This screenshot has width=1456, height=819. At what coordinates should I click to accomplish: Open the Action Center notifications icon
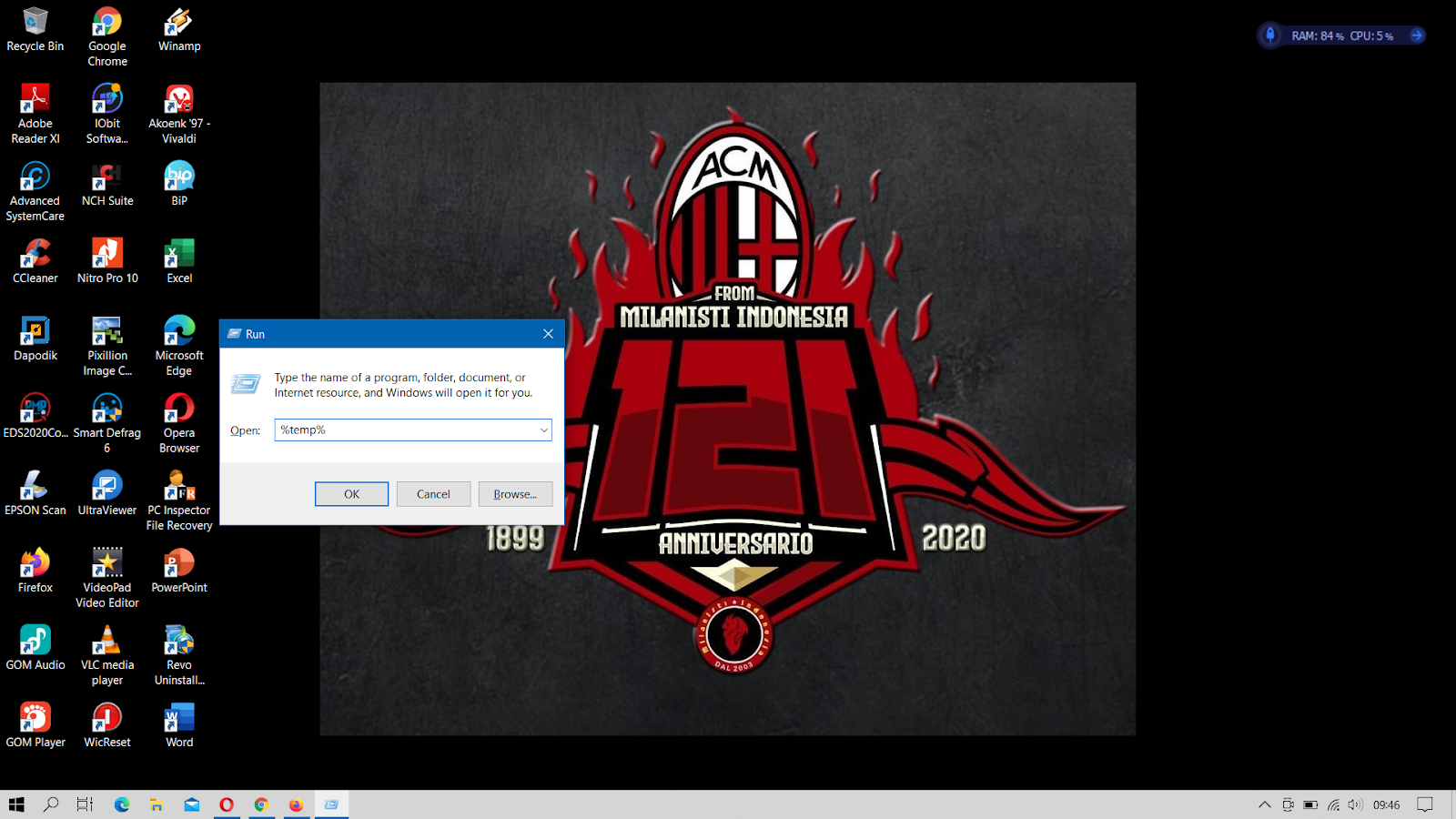point(1425,804)
